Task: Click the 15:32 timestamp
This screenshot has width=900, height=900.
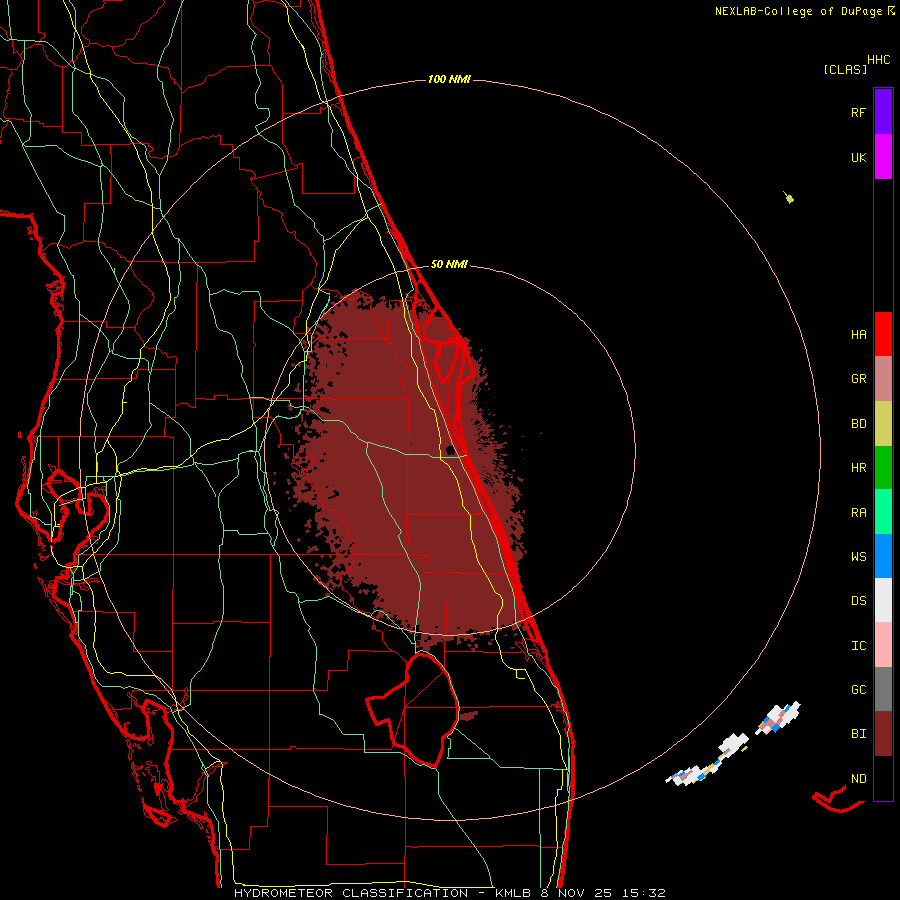Action: (x=646, y=893)
